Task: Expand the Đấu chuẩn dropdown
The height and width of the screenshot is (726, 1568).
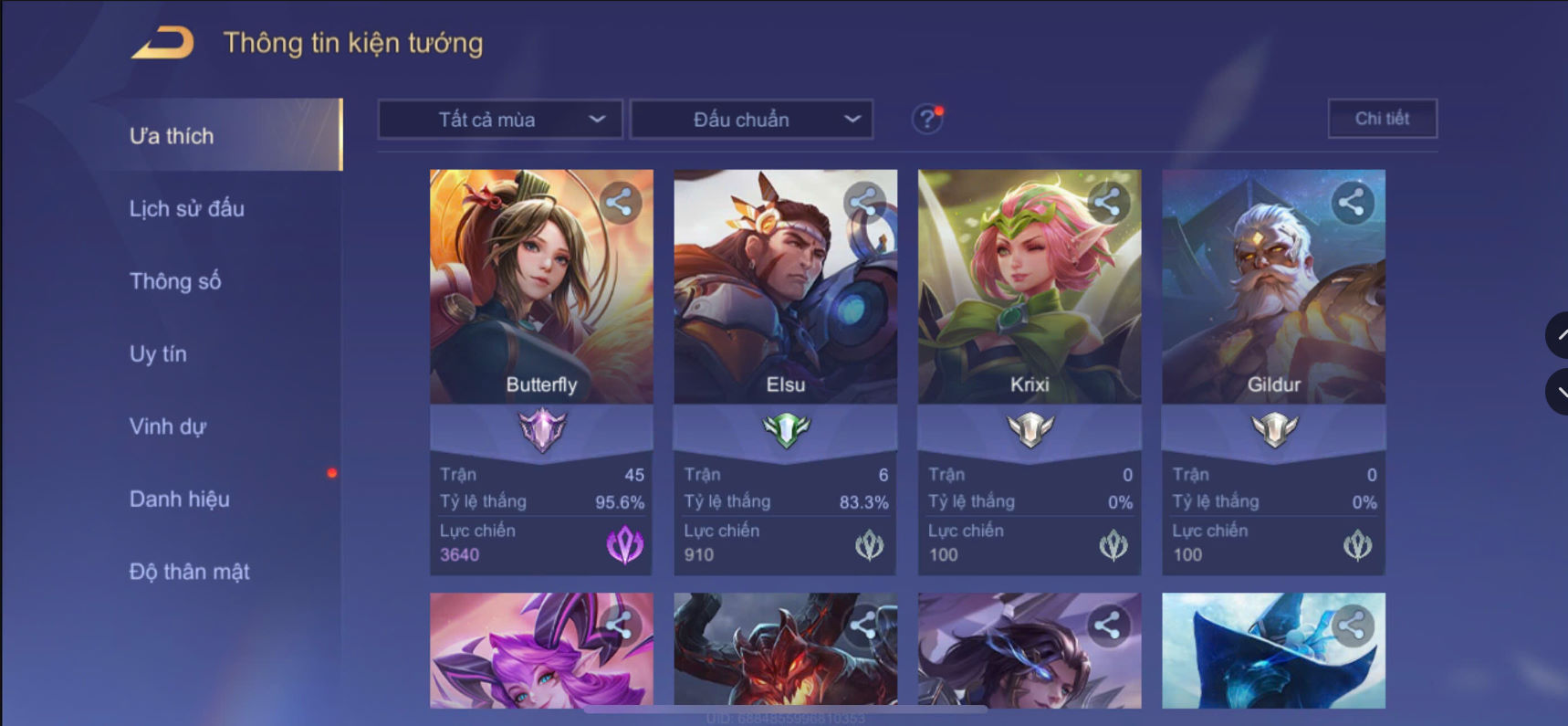Action: point(752,120)
